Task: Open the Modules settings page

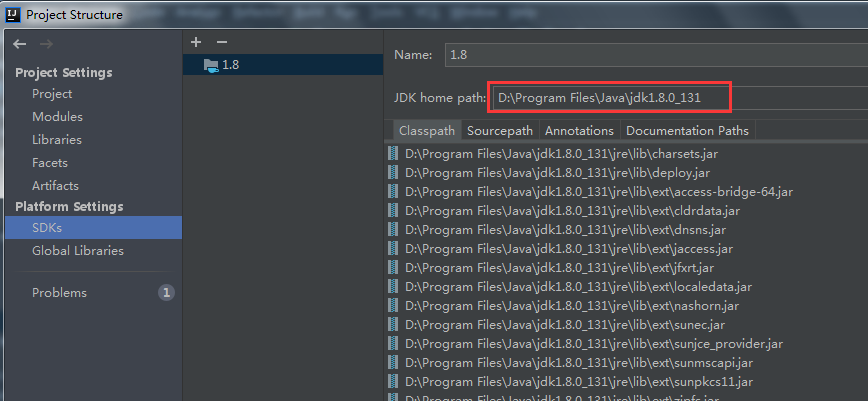Action: pyautogui.click(x=57, y=117)
